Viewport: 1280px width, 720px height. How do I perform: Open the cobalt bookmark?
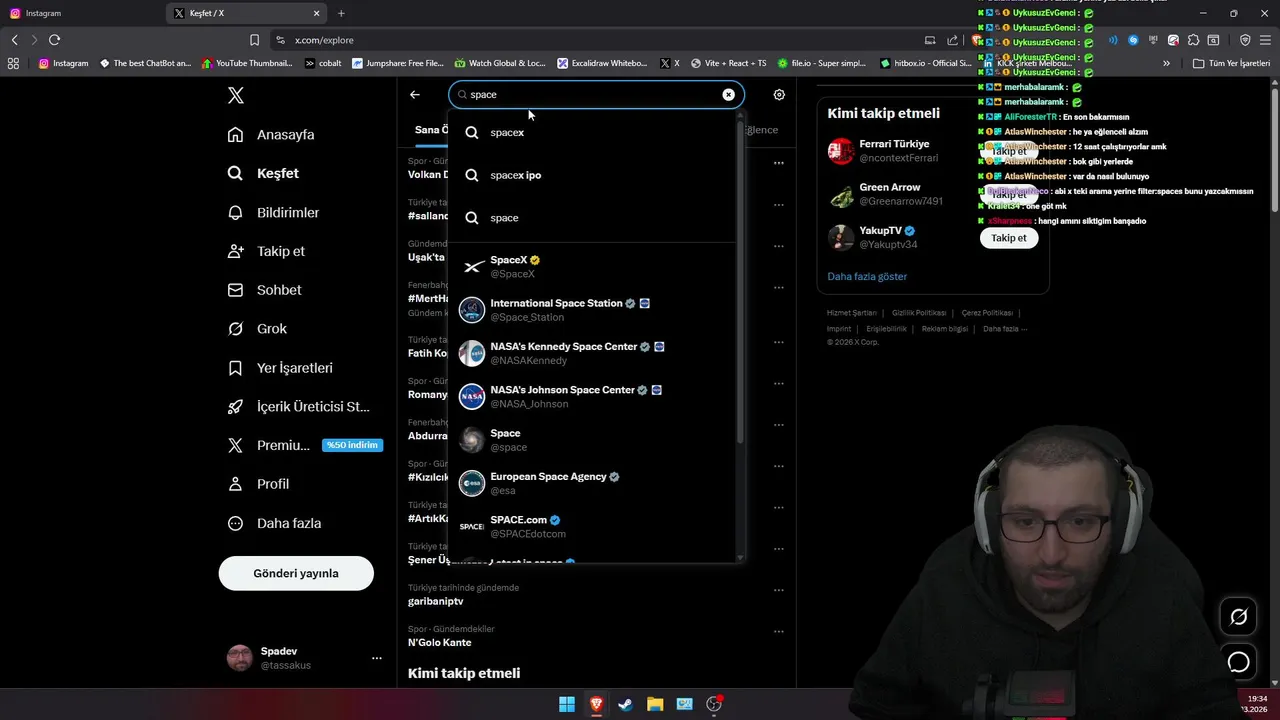pos(323,63)
